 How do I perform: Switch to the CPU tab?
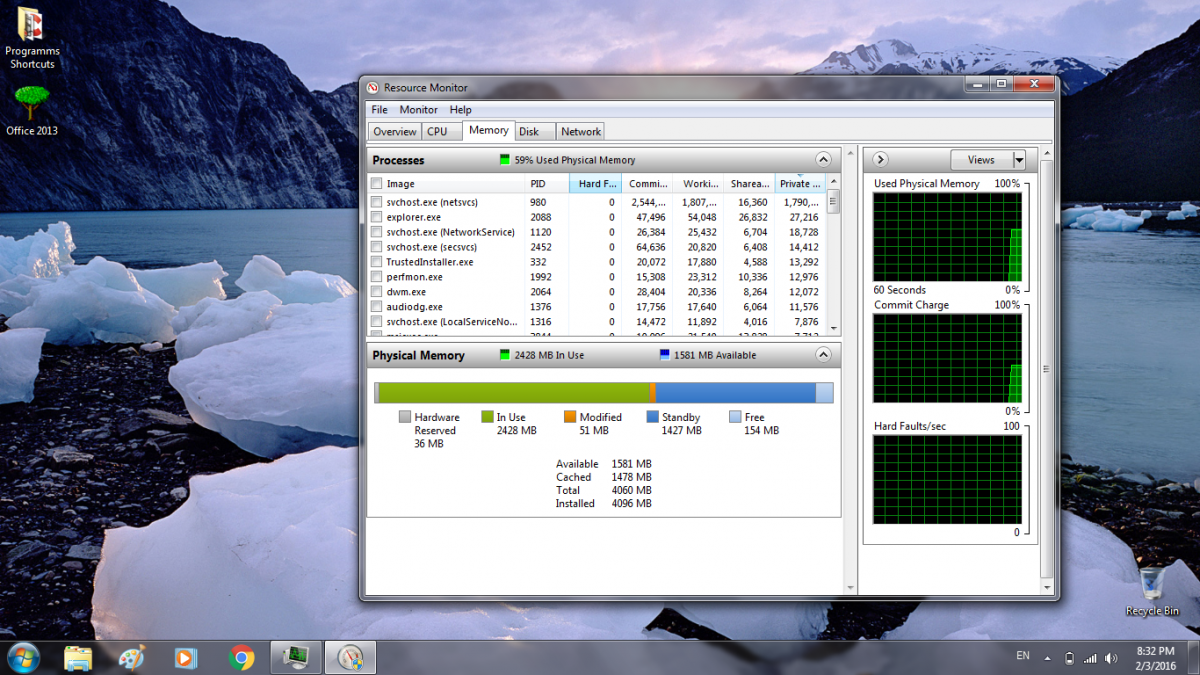point(437,131)
